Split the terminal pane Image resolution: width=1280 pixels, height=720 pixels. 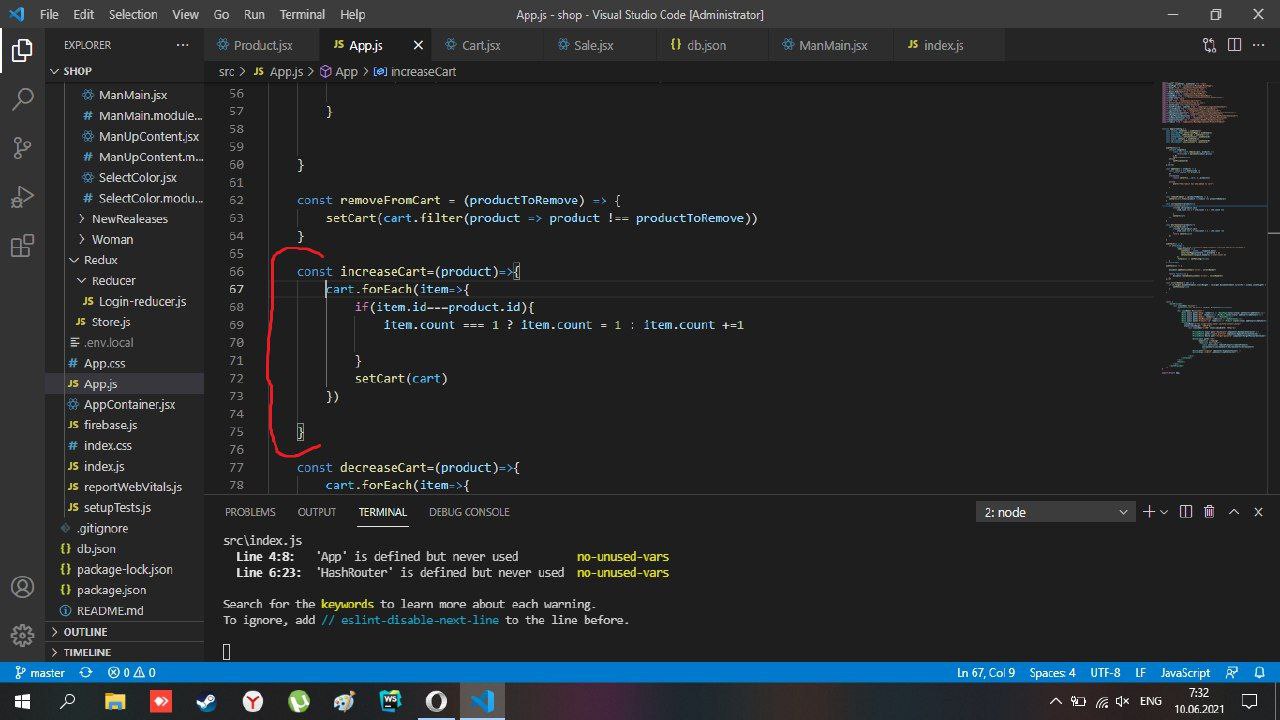1186,512
